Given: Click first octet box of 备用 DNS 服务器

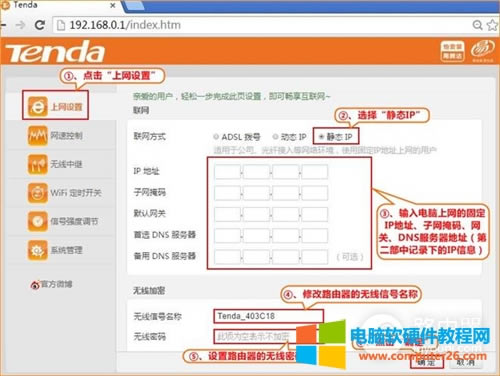Looking at the screenshot, I should (x=227, y=257).
